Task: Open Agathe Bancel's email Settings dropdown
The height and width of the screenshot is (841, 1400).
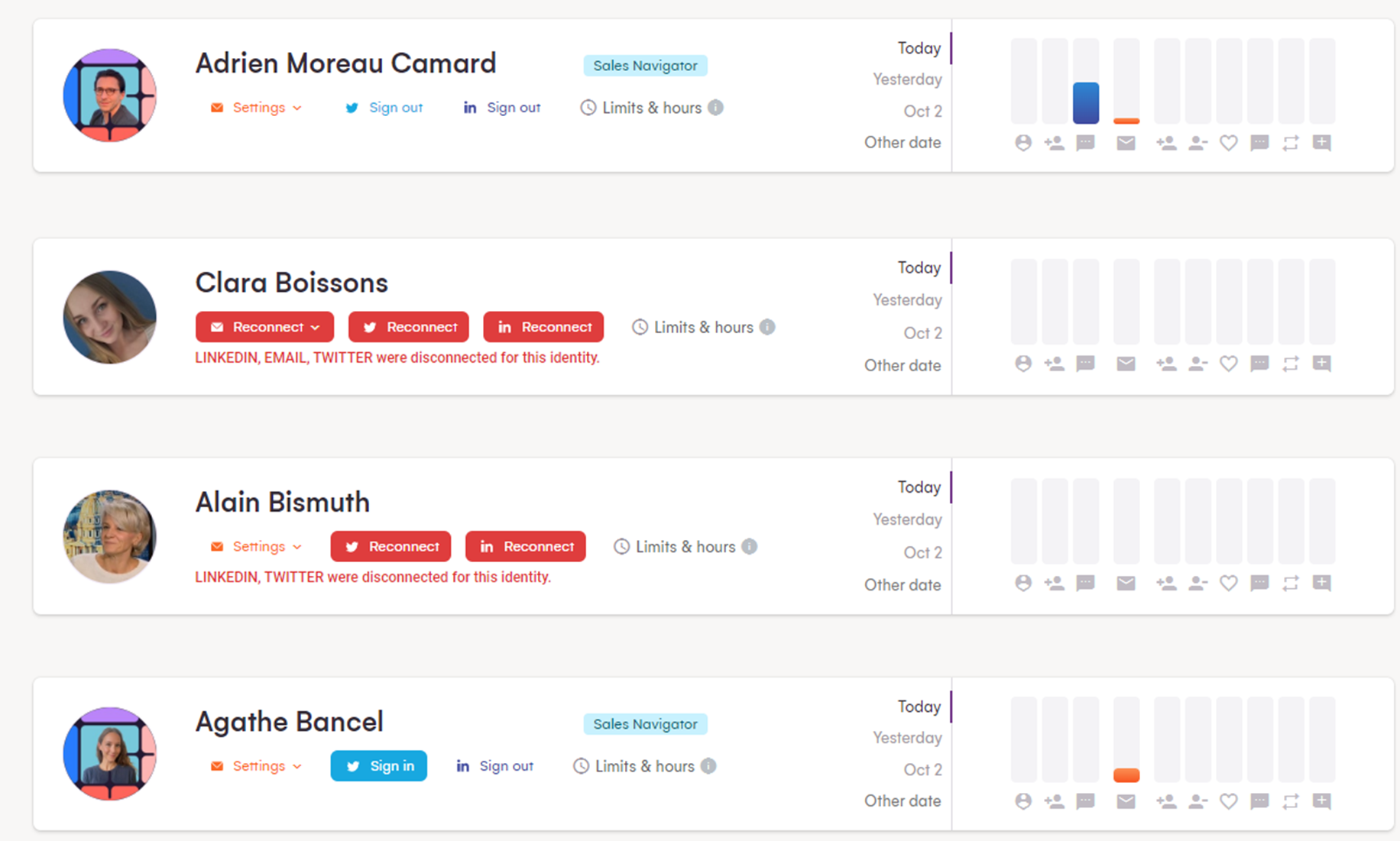Action: (x=257, y=766)
